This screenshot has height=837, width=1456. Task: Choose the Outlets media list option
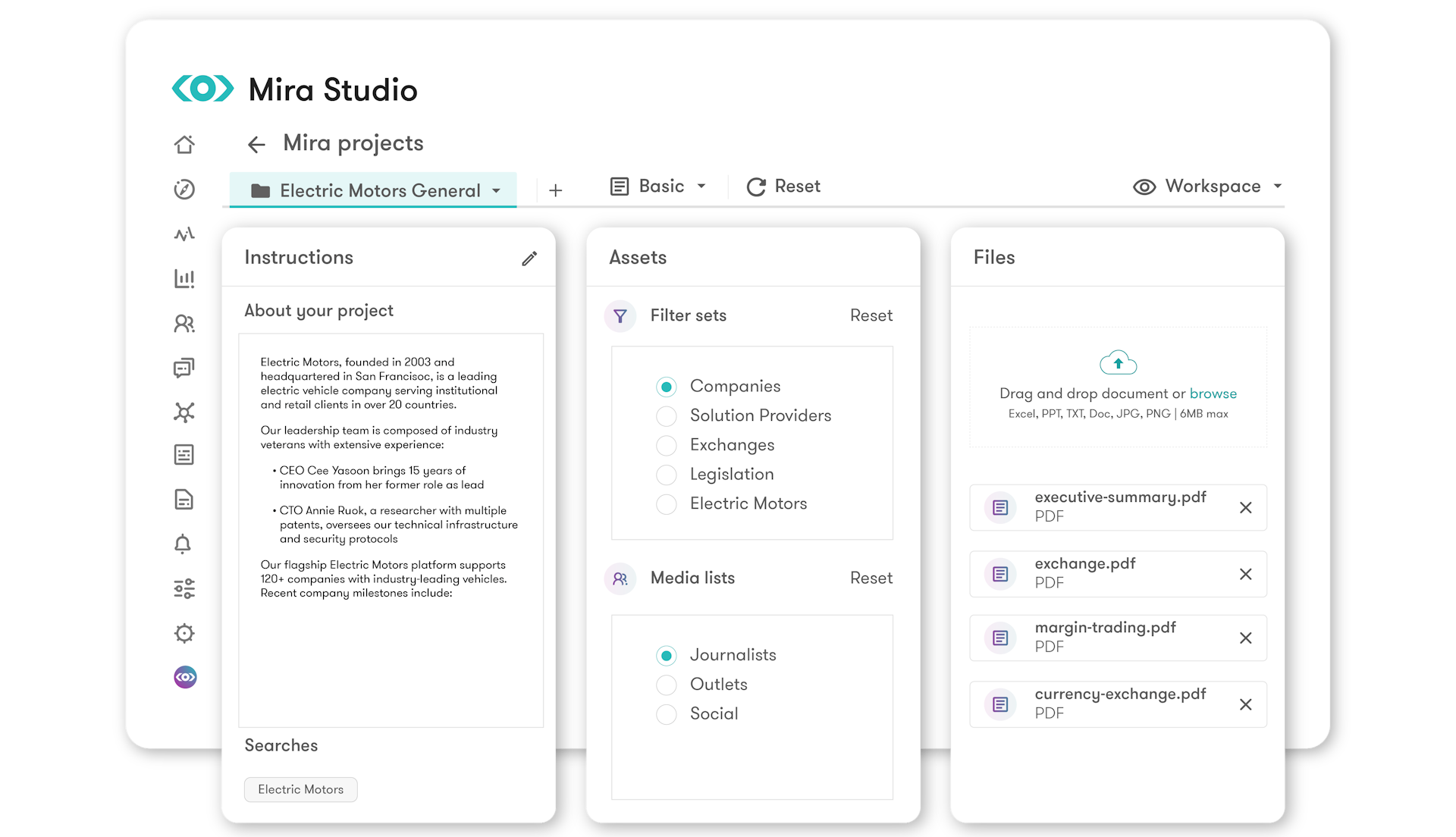tap(667, 685)
